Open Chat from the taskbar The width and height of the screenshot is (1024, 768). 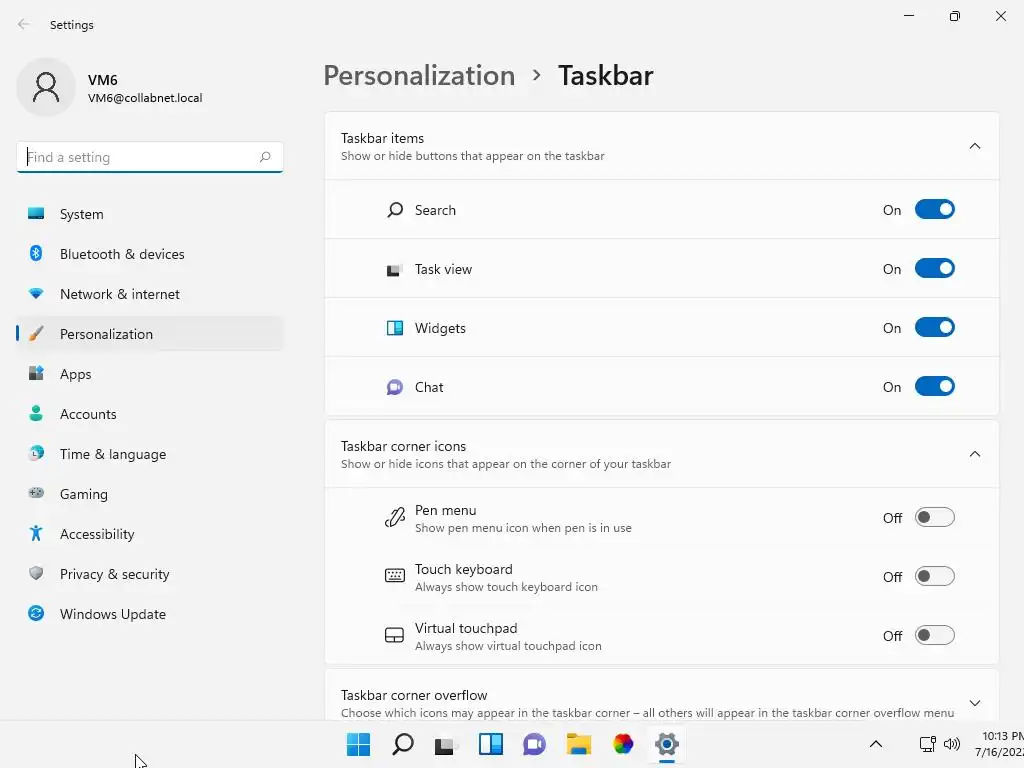point(534,744)
